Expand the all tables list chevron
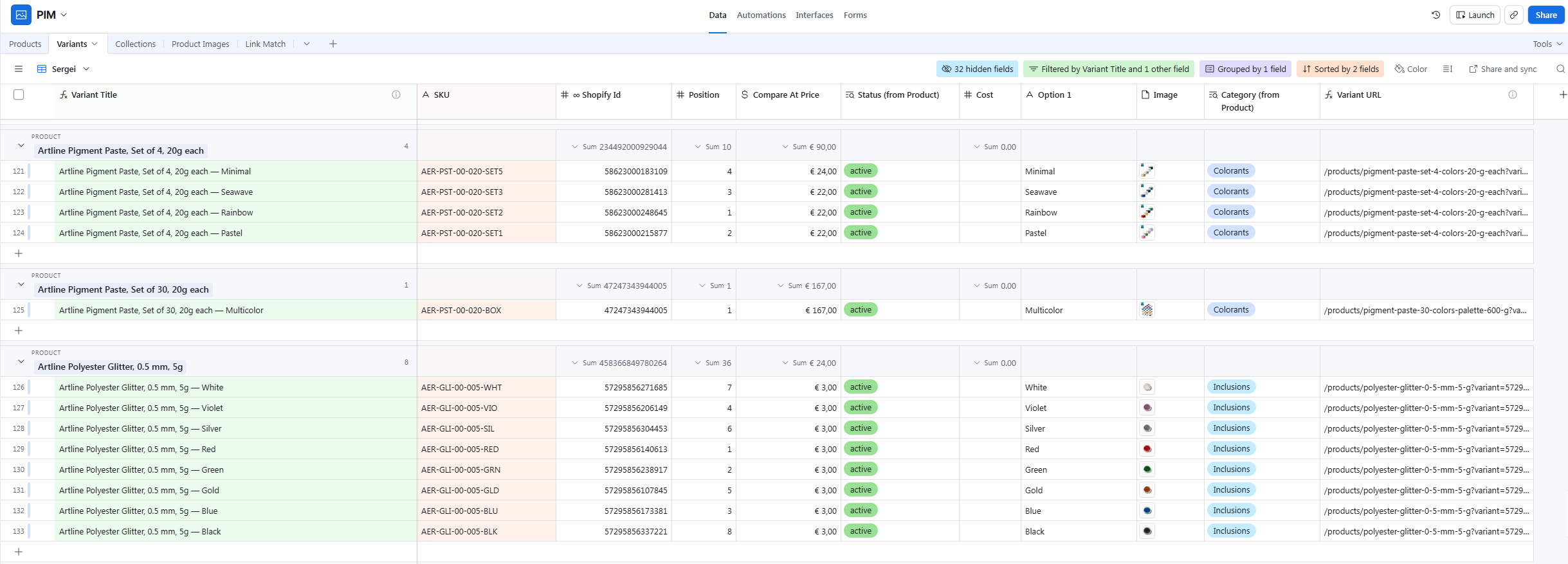1568x564 pixels. [x=307, y=44]
